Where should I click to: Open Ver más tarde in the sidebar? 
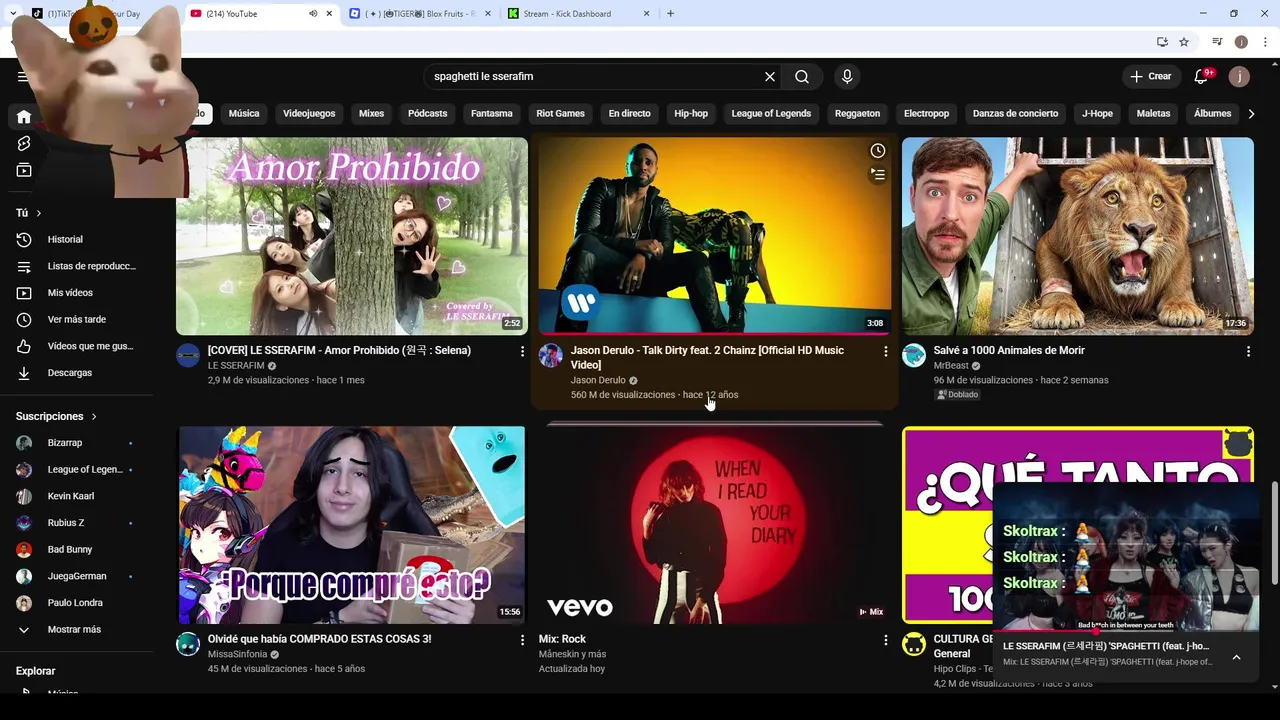click(x=76, y=320)
